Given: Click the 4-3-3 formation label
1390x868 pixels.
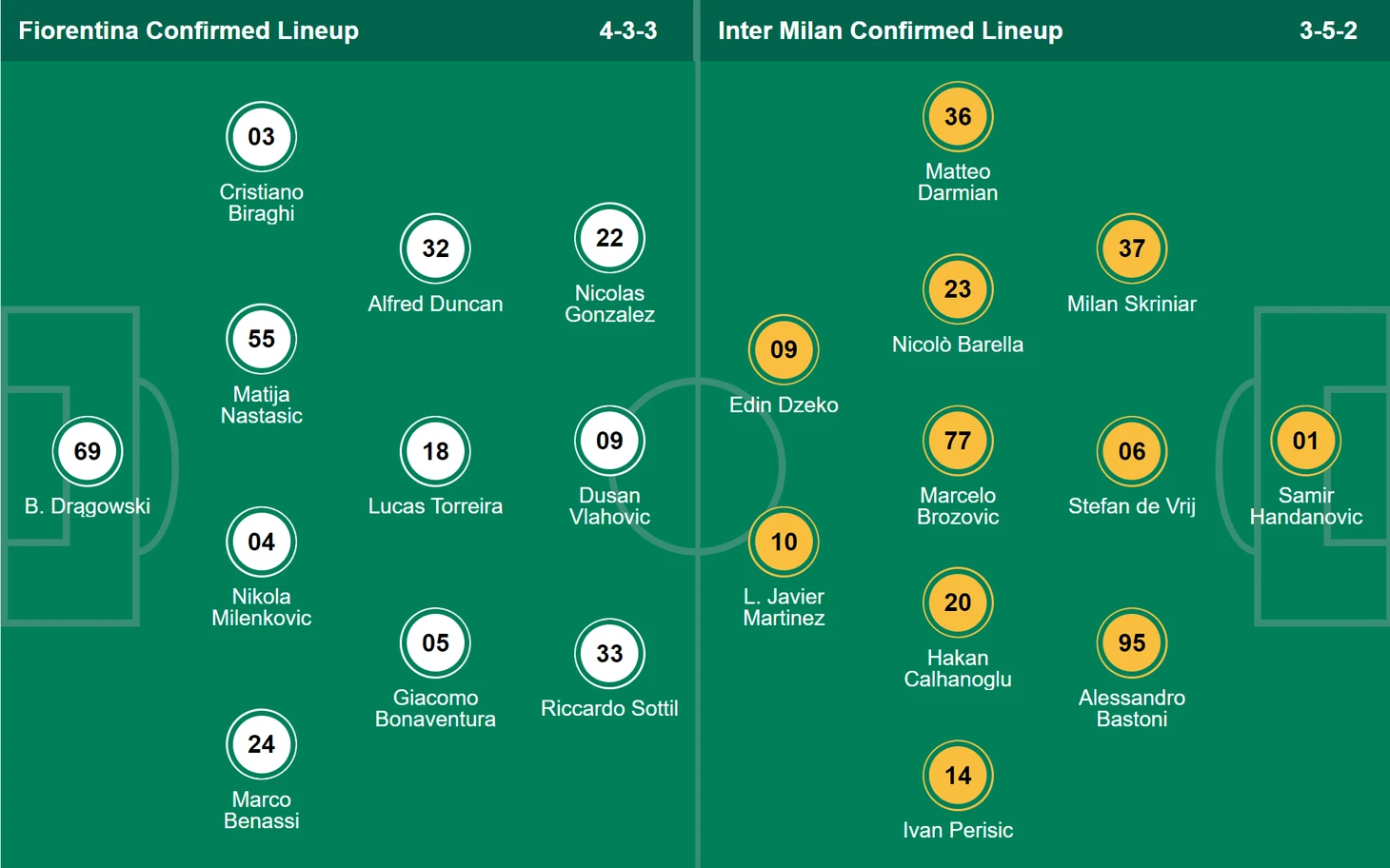Looking at the screenshot, I should click(x=628, y=30).
